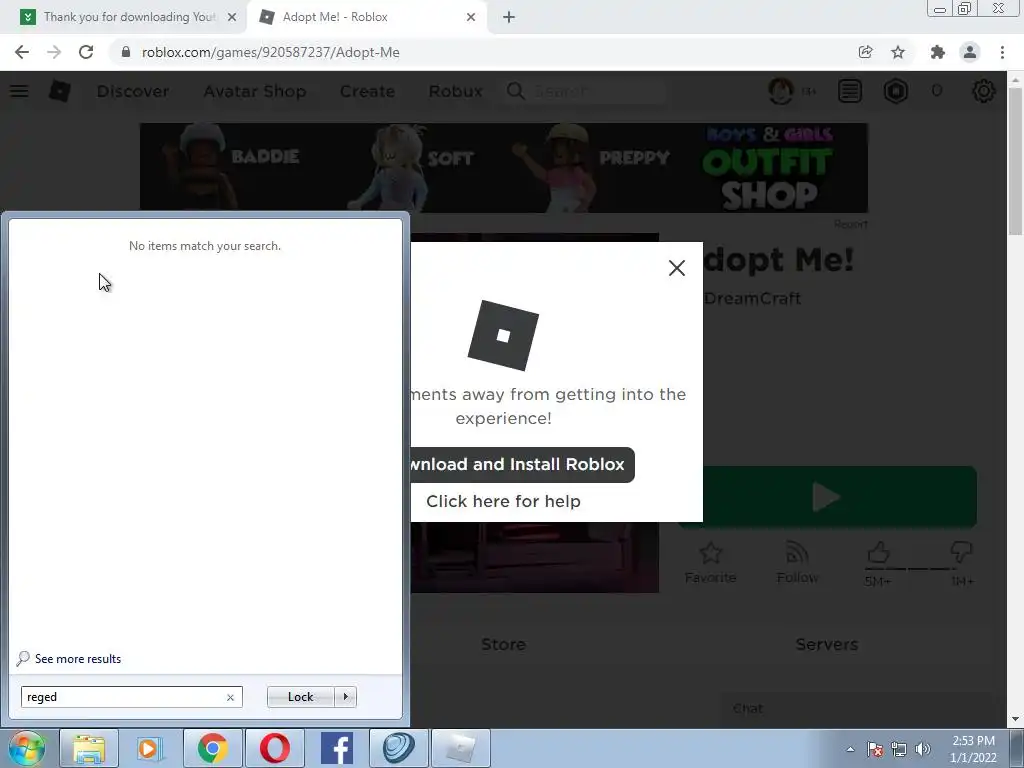Viewport: 1024px width, 768px height.
Task: Click the Robux hexagon icon
Action: (x=896, y=91)
